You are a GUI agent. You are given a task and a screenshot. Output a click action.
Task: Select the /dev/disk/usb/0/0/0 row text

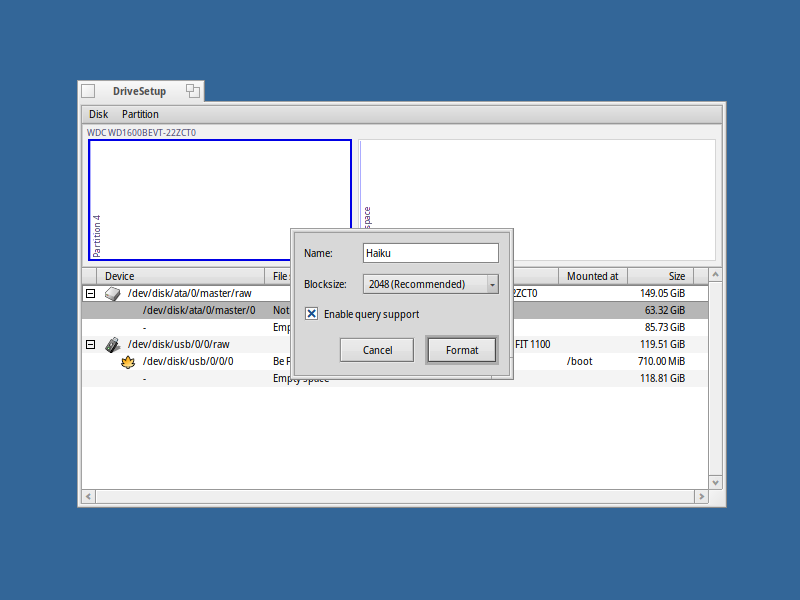coord(188,361)
